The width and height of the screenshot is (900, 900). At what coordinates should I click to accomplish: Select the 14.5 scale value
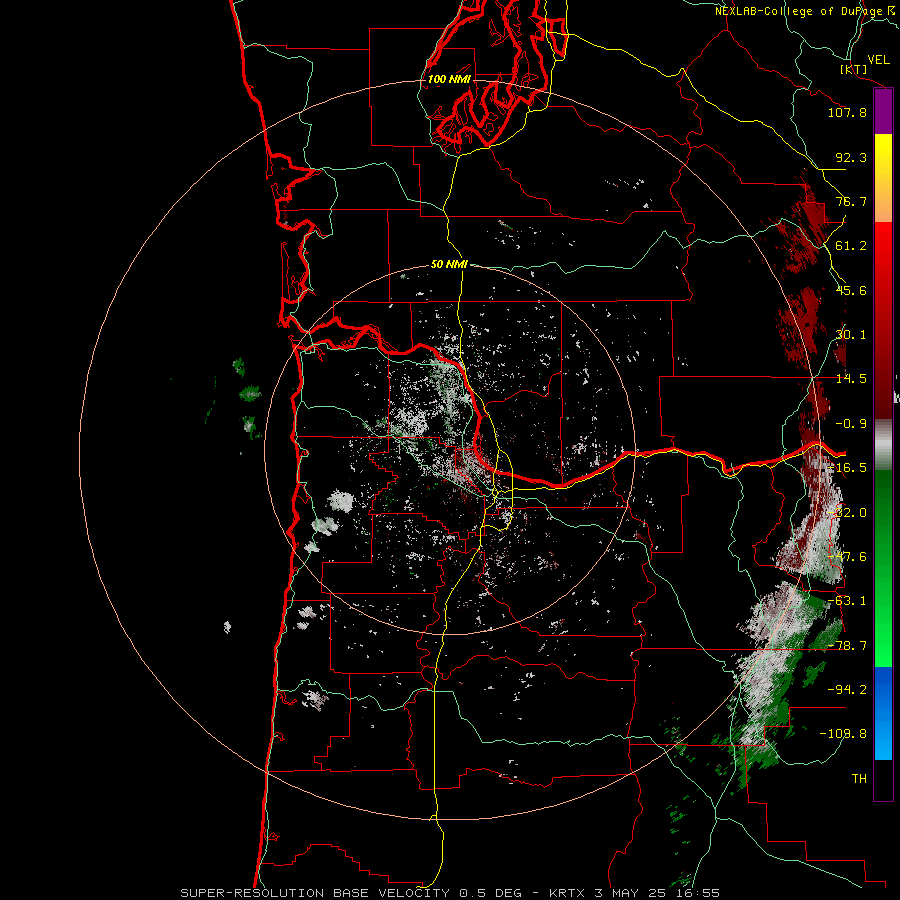[x=851, y=379]
